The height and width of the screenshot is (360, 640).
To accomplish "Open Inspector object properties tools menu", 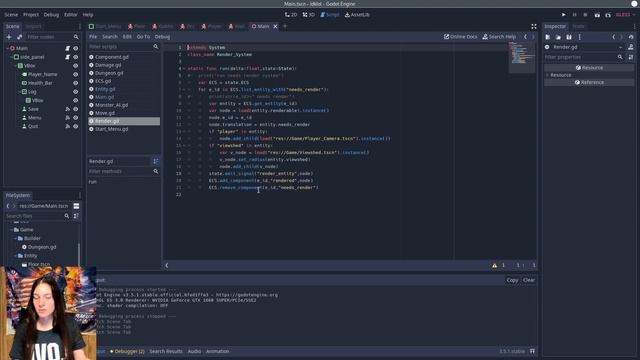I will tap(631, 57).
